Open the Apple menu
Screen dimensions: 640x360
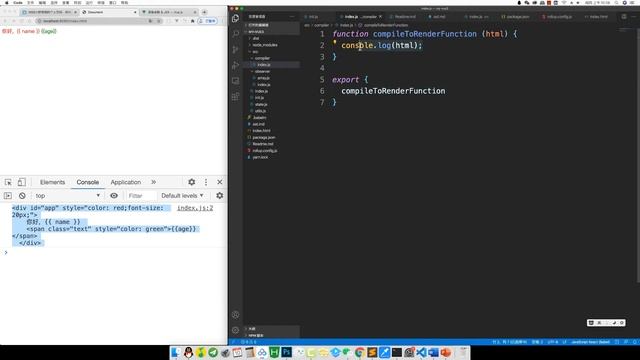pos(6,2)
